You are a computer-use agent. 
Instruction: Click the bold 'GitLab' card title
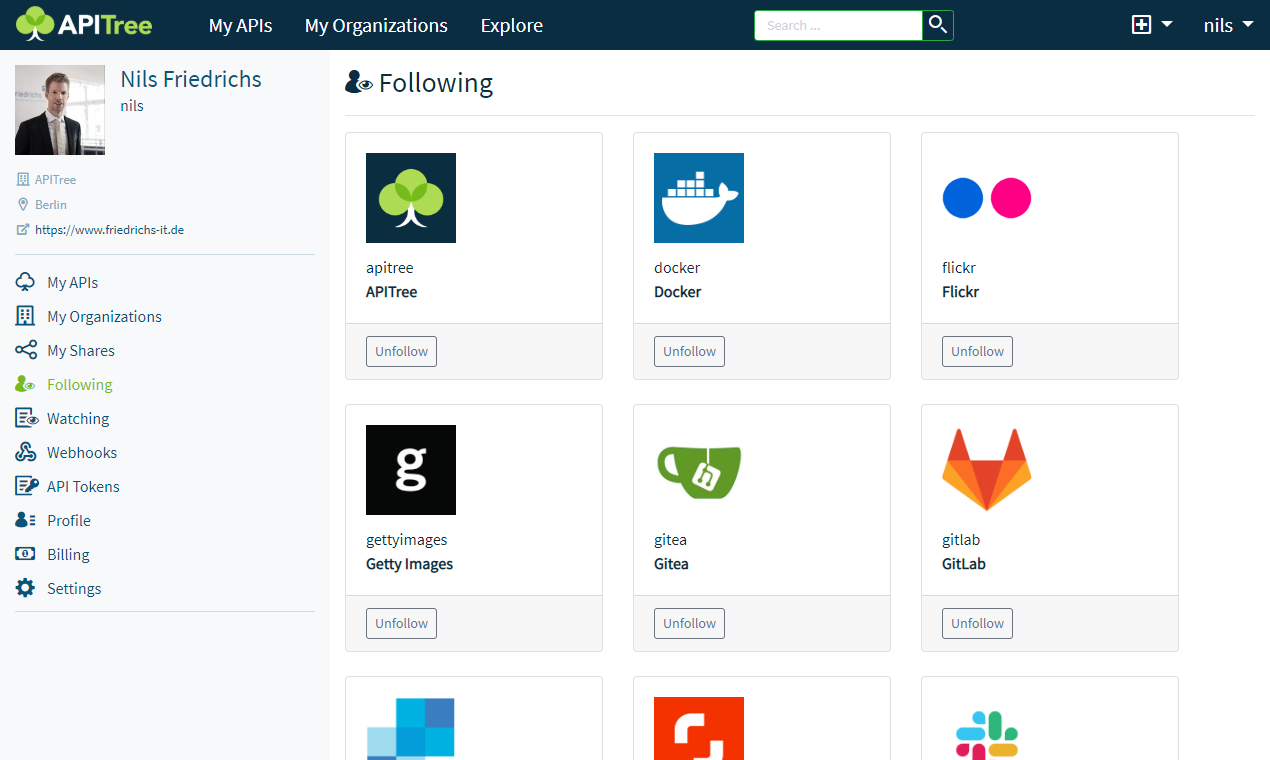[x=964, y=564]
